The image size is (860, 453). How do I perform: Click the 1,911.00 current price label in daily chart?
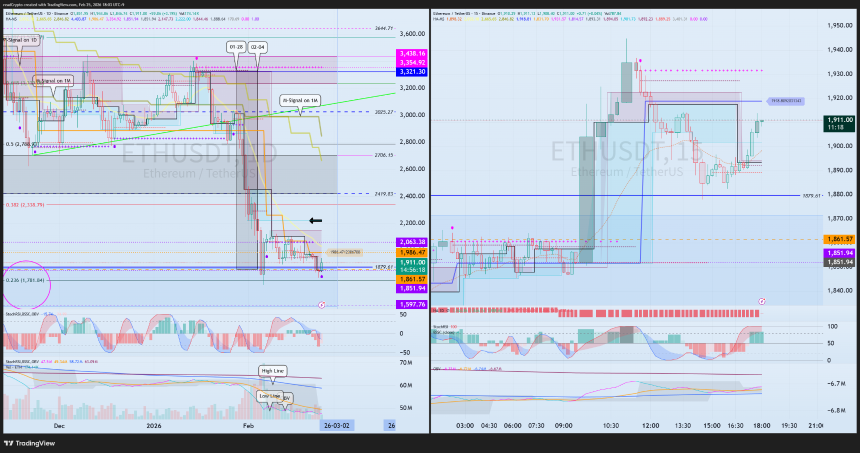pos(412,266)
